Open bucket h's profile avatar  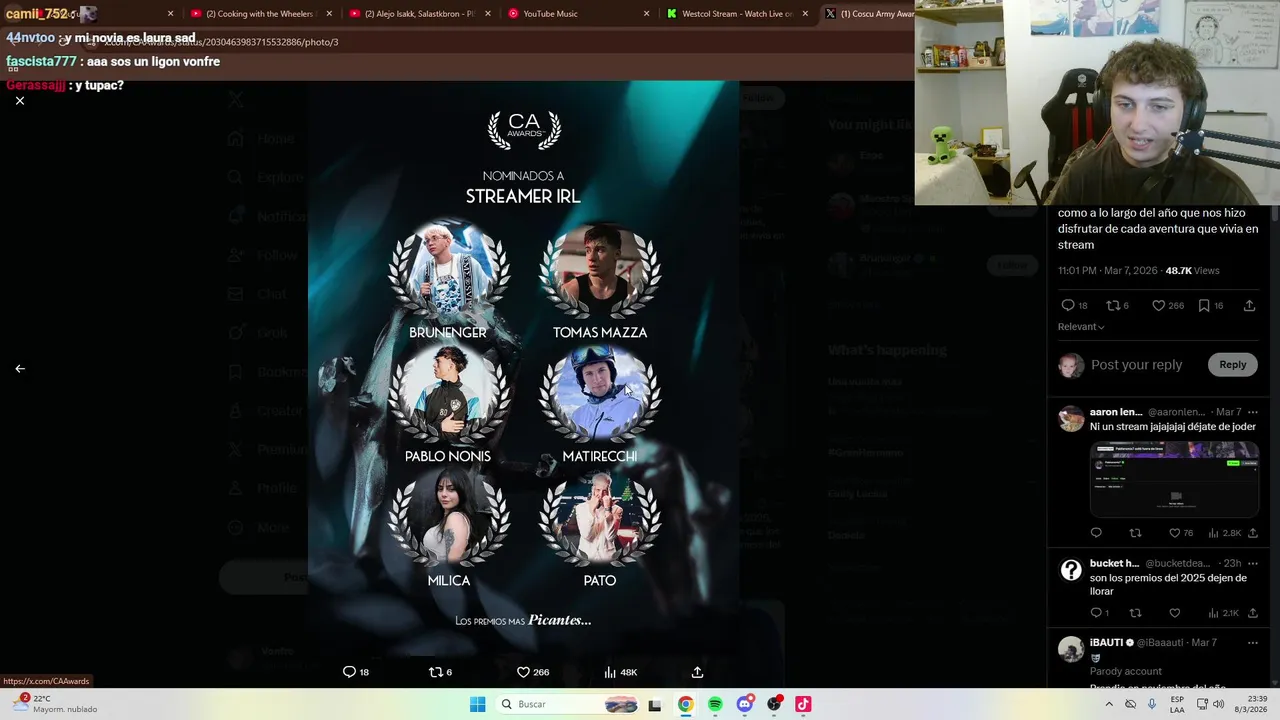click(1071, 570)
